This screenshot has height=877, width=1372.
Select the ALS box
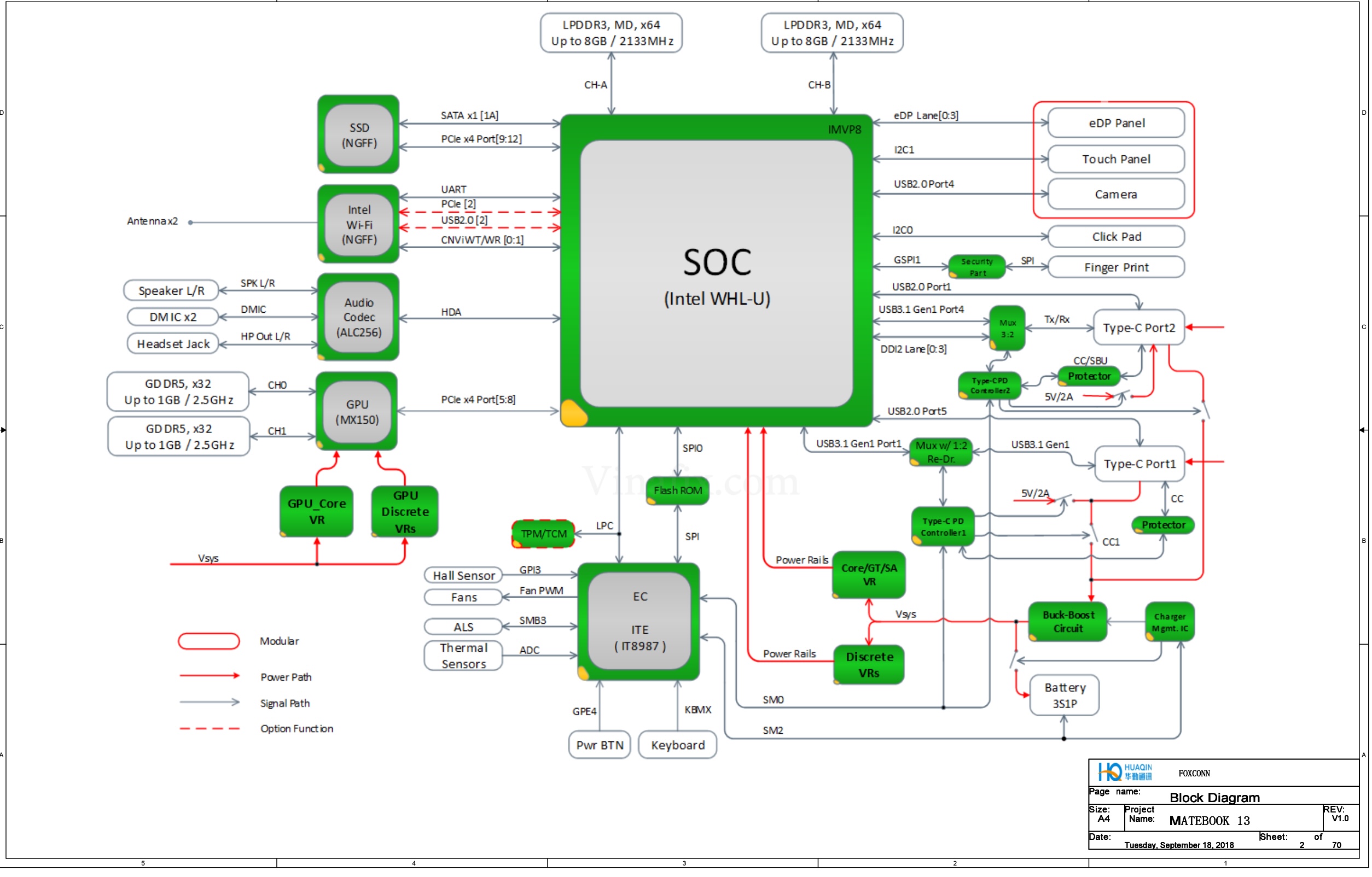pos(464,627)
